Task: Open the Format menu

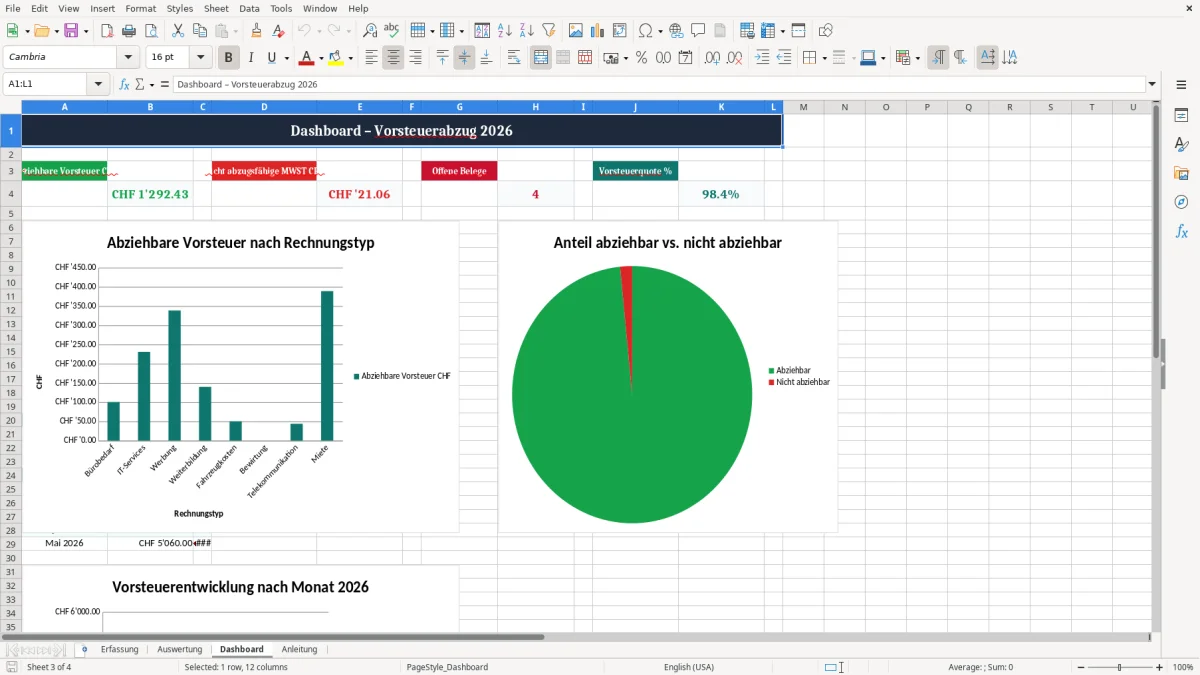Action: coord(140,8)
